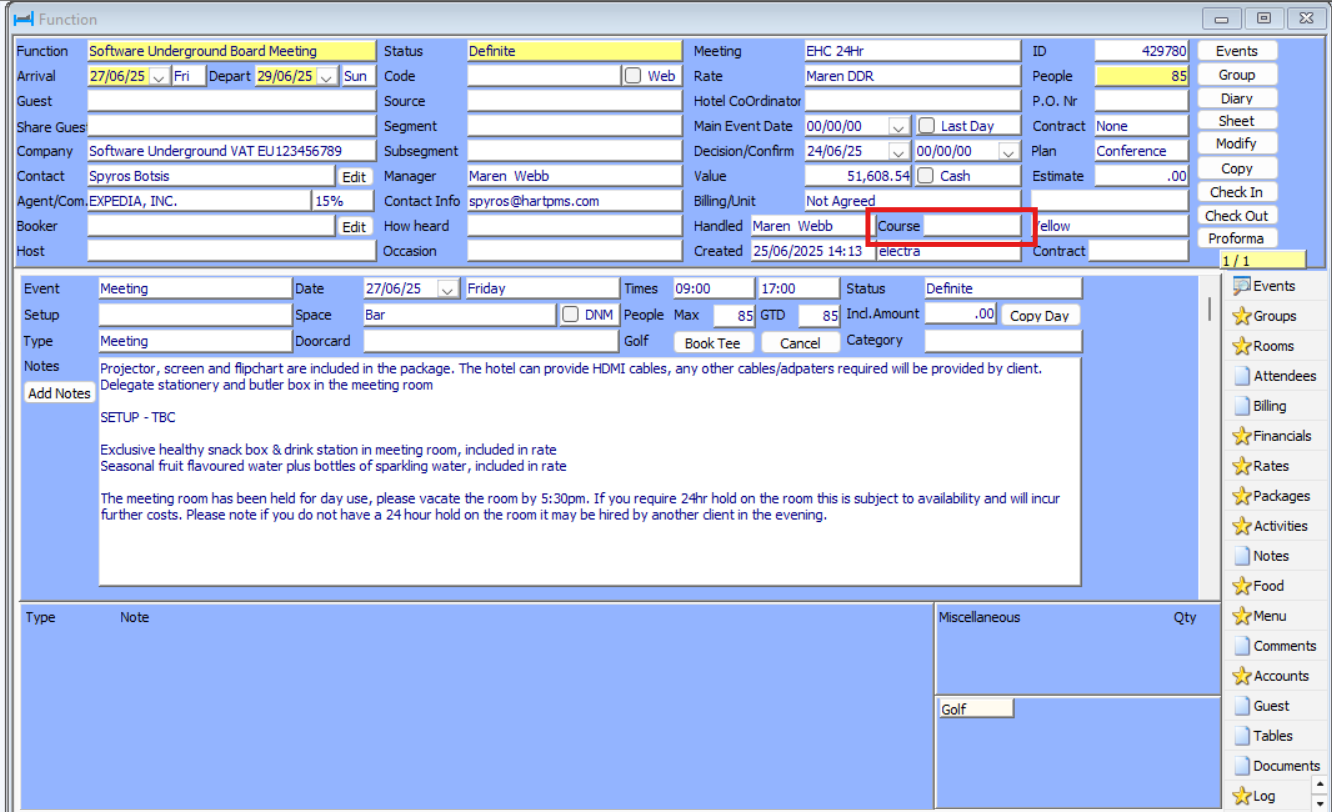The image size is (1332, 812).
Task: Click the Diary button
Action: [x=1237, y=98]
